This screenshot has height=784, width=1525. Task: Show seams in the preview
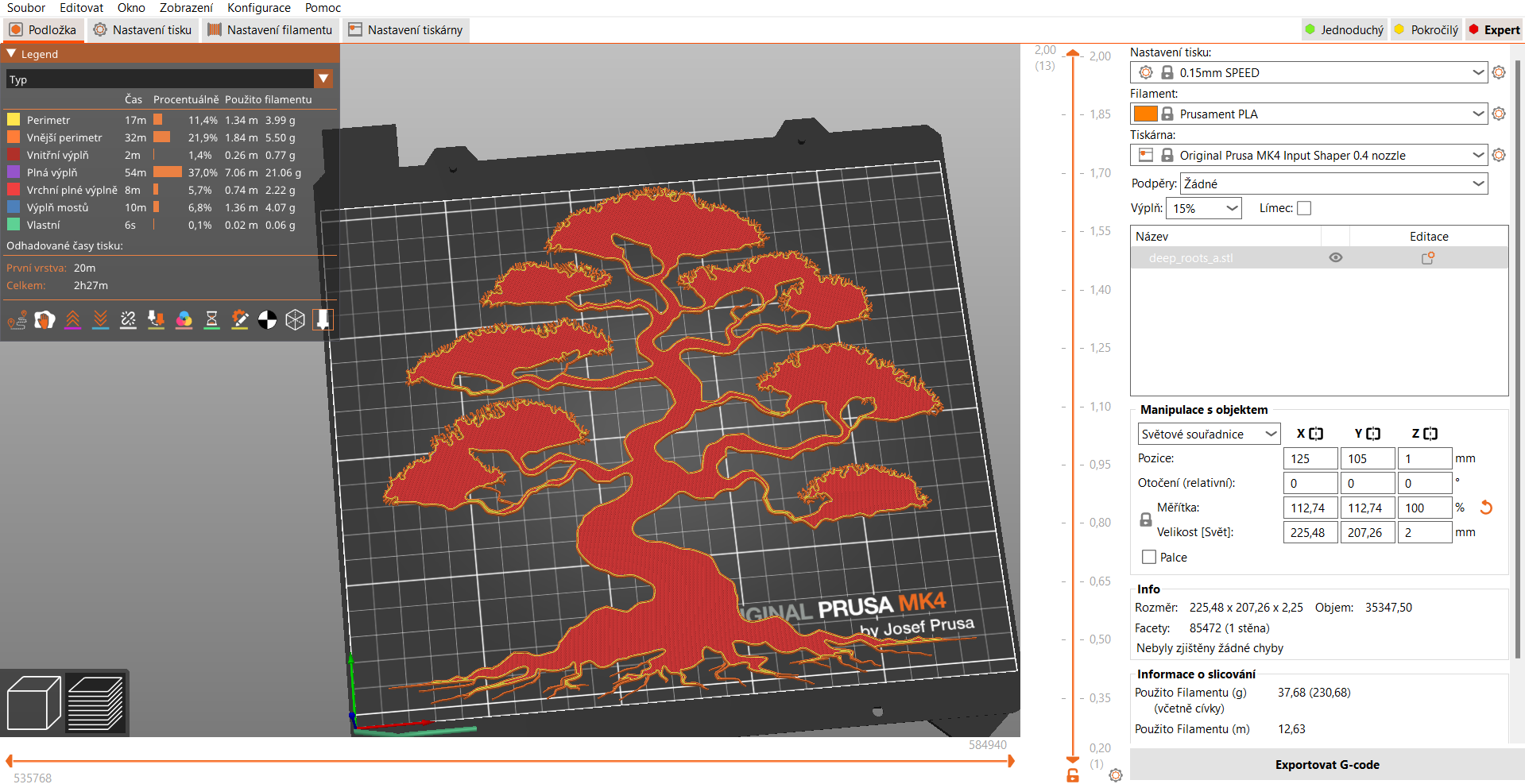tap(128, 319)
